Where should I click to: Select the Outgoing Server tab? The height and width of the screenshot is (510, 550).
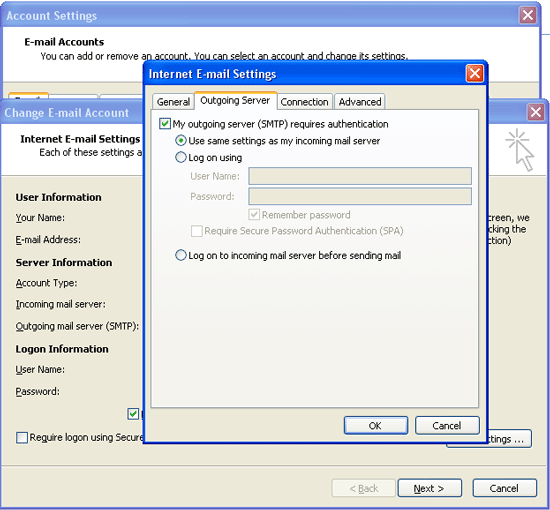click(x=235, y=101)
